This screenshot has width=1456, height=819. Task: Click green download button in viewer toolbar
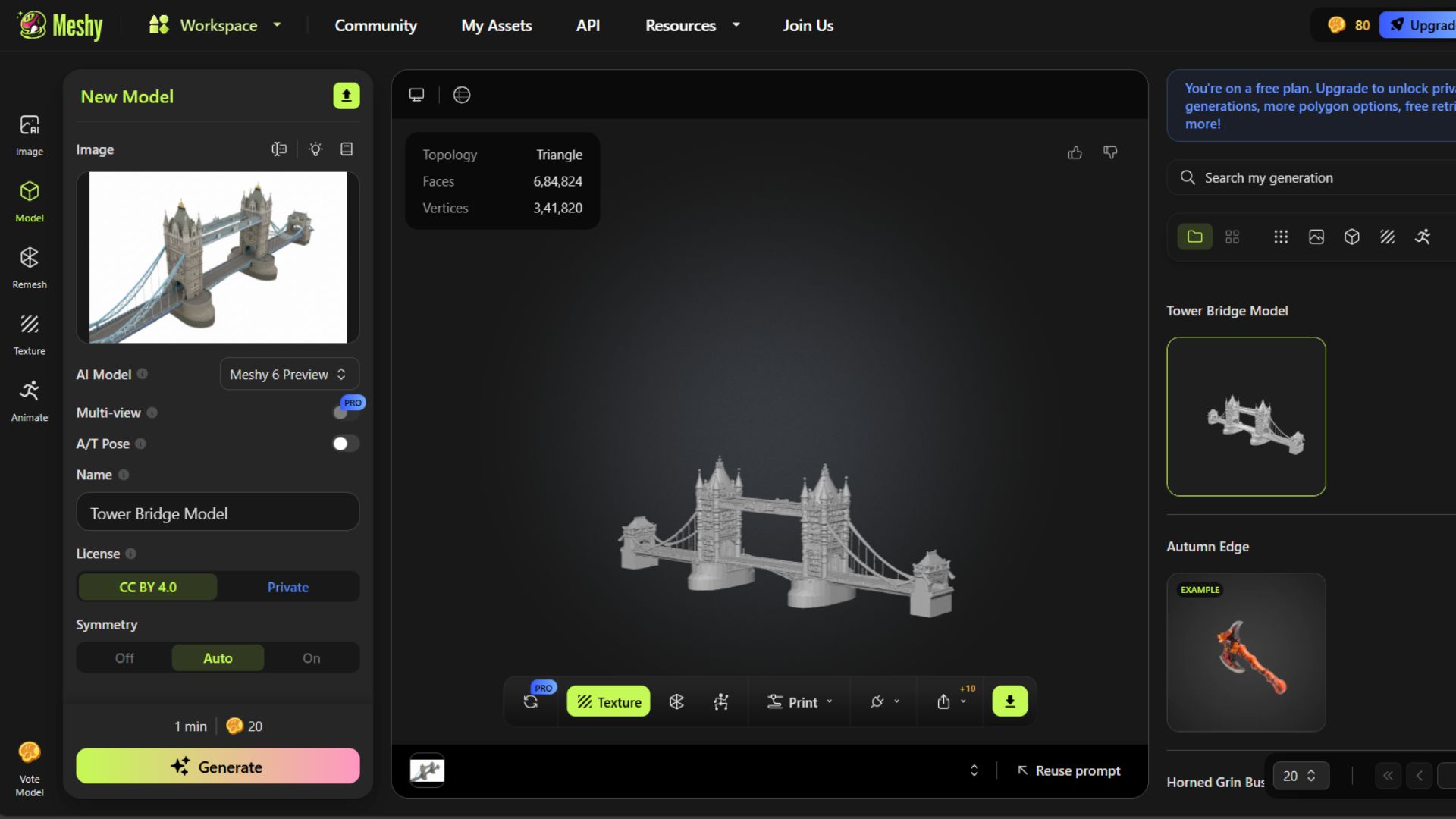point(1009,701)
